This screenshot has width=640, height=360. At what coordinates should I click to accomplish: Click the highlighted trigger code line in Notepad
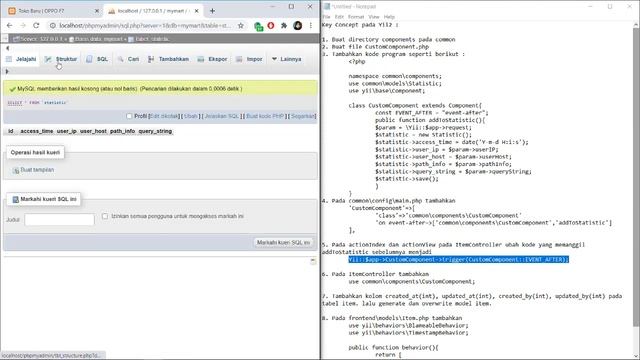click(x=458, y=260)
